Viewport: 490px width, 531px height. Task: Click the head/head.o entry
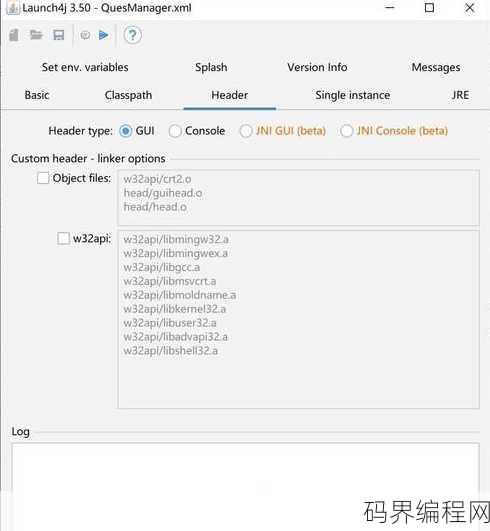[155, 207]
